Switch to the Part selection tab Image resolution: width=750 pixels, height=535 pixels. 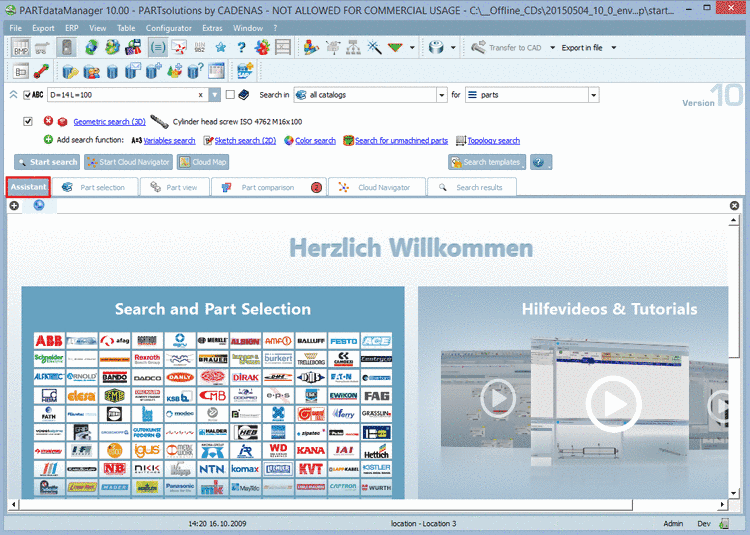pyautogui.click(x=95, y=187)
